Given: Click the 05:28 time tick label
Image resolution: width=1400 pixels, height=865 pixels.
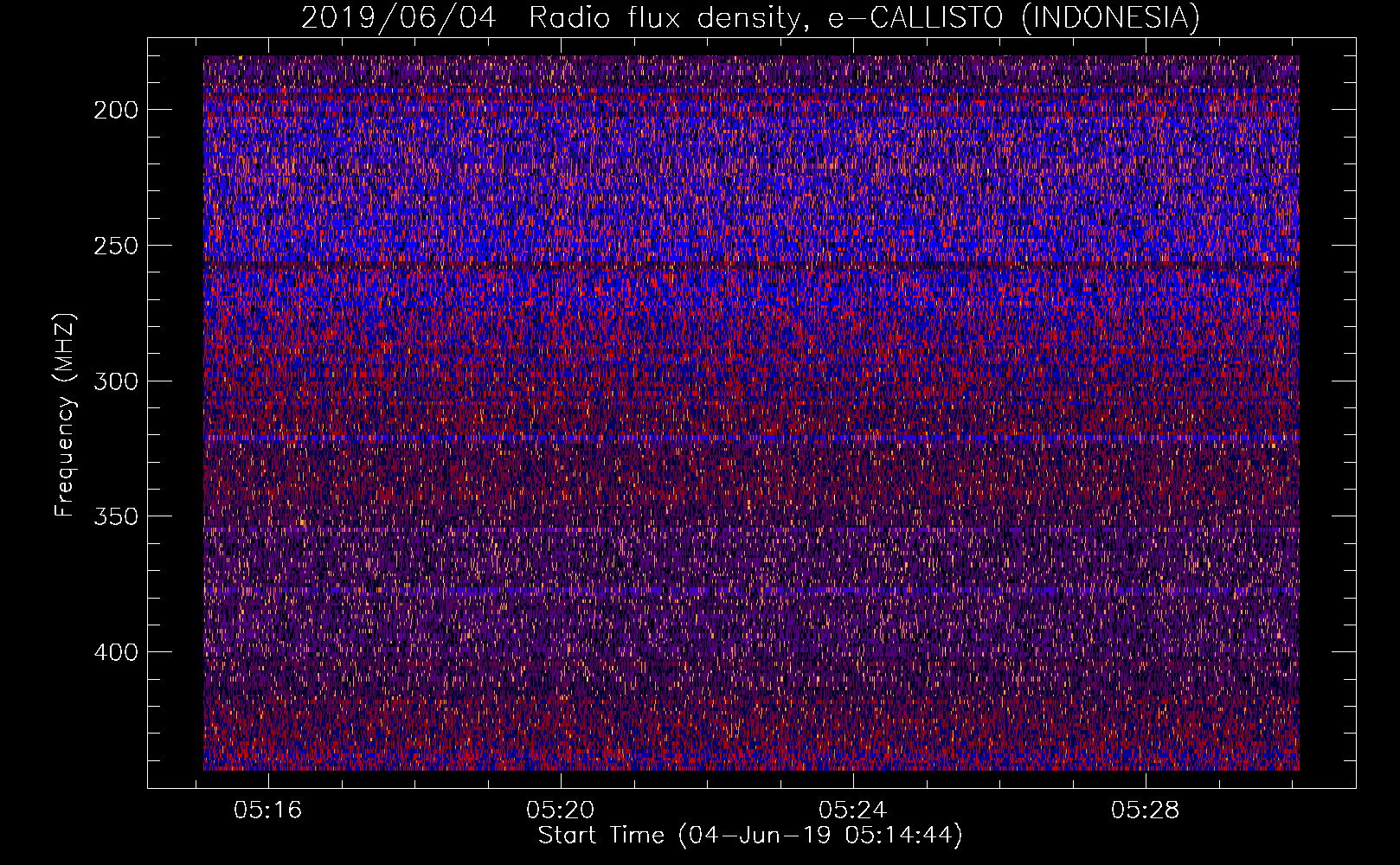Looking at the screenshot, I should [1146, 811].
